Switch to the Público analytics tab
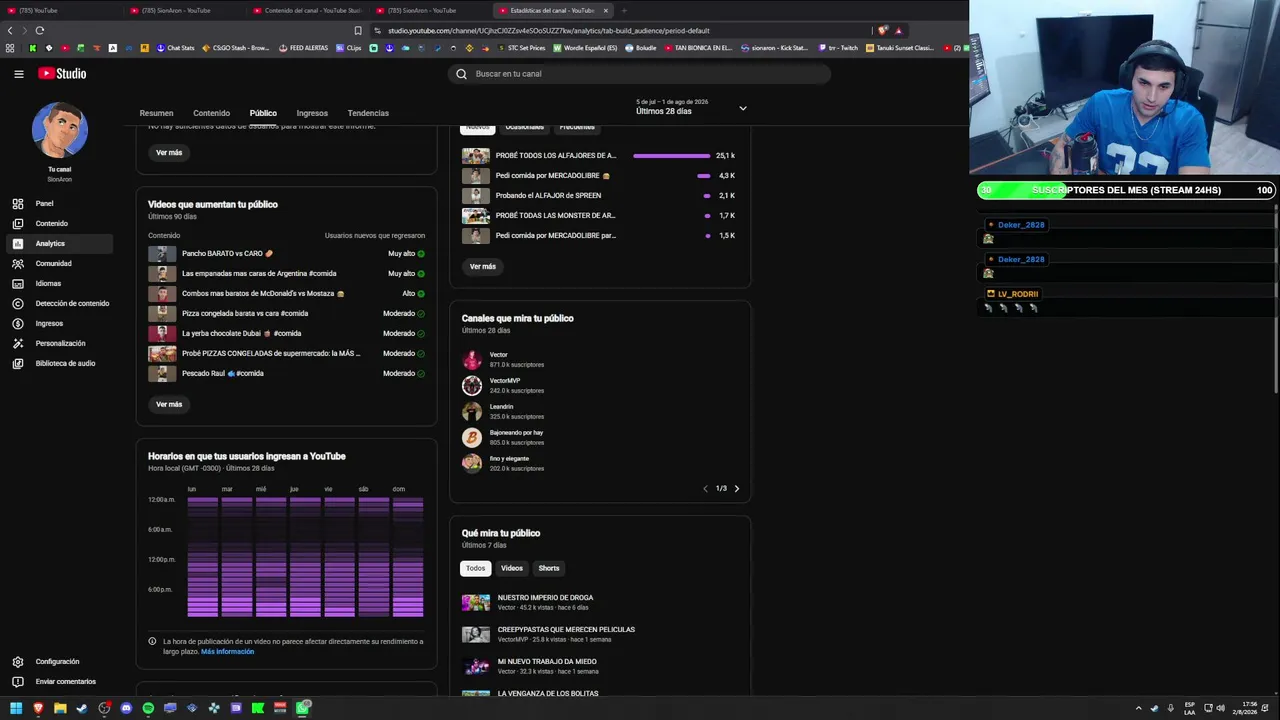The width and height of the screenshot is (1280, 720). (263, 113)
